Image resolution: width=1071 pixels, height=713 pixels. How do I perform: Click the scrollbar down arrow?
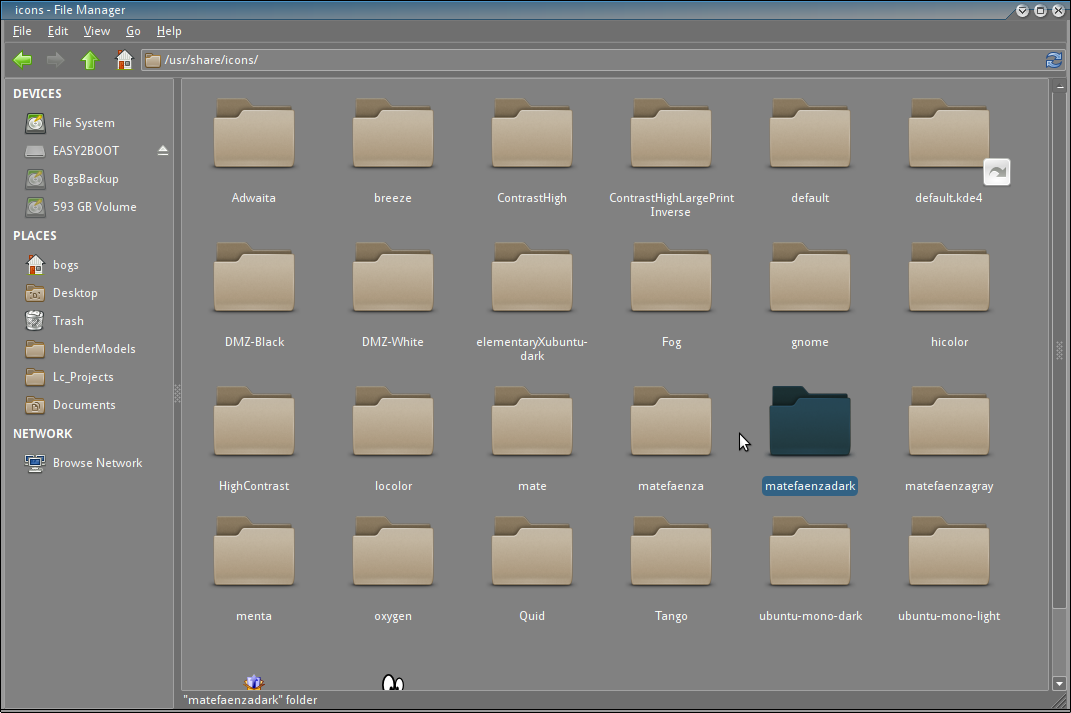coord(1059,684)
